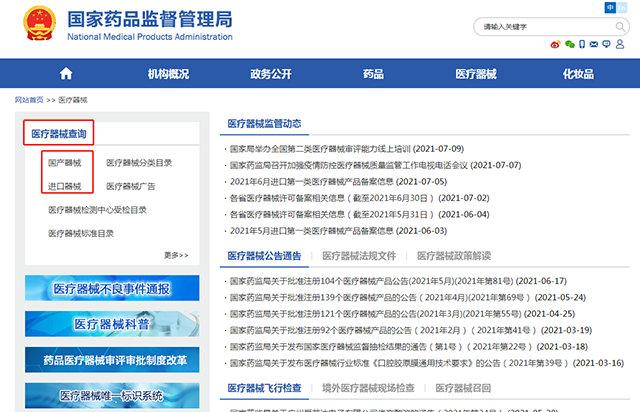Image resolution: width=640 pixels, height=412 pixels.
Task: Open the 药品 menu
Action: (373, 73)
